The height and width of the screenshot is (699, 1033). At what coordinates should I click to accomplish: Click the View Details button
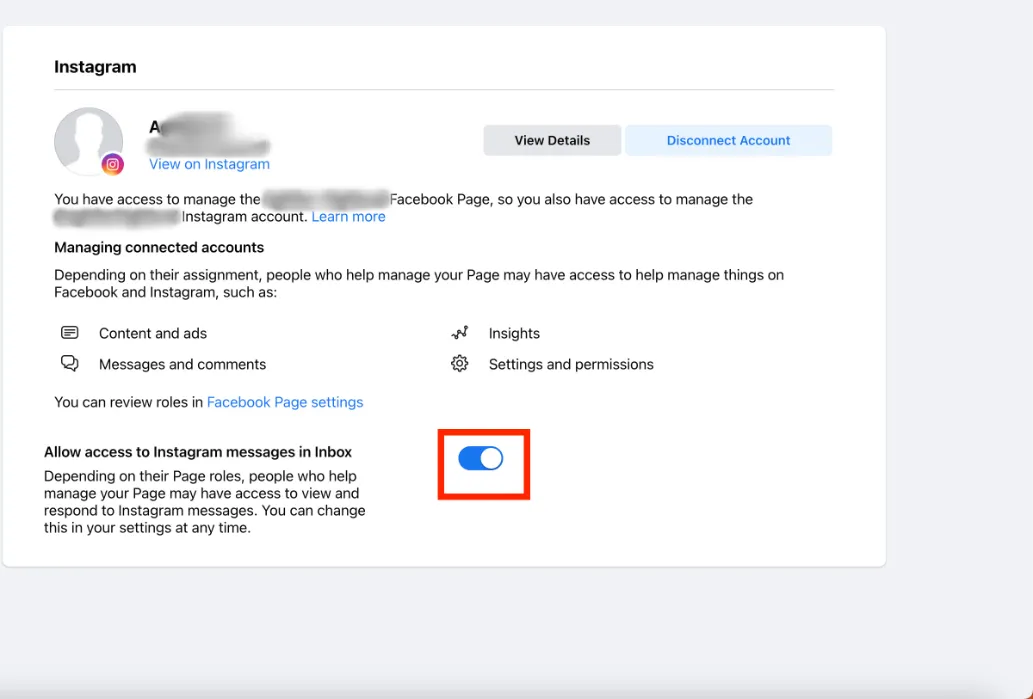552,140
